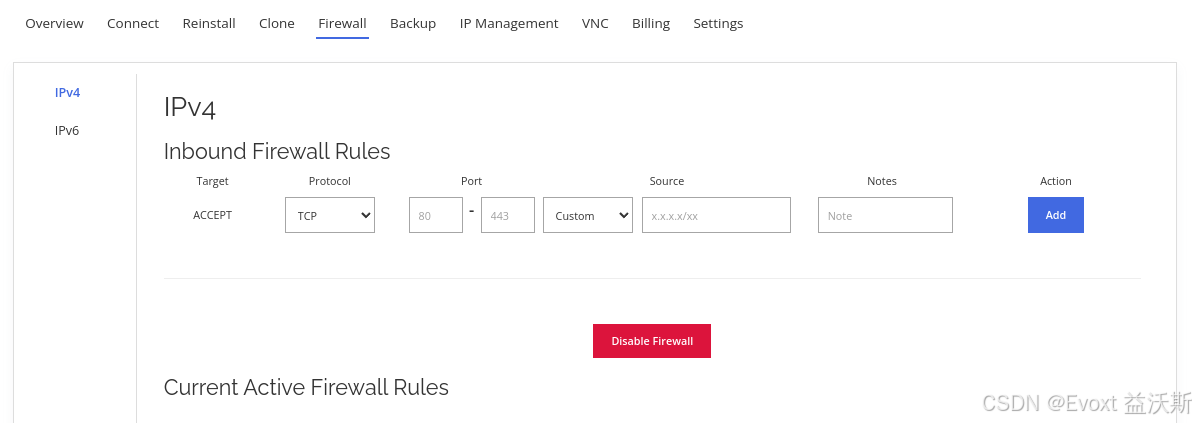Click the Source column label

point(667,181)
